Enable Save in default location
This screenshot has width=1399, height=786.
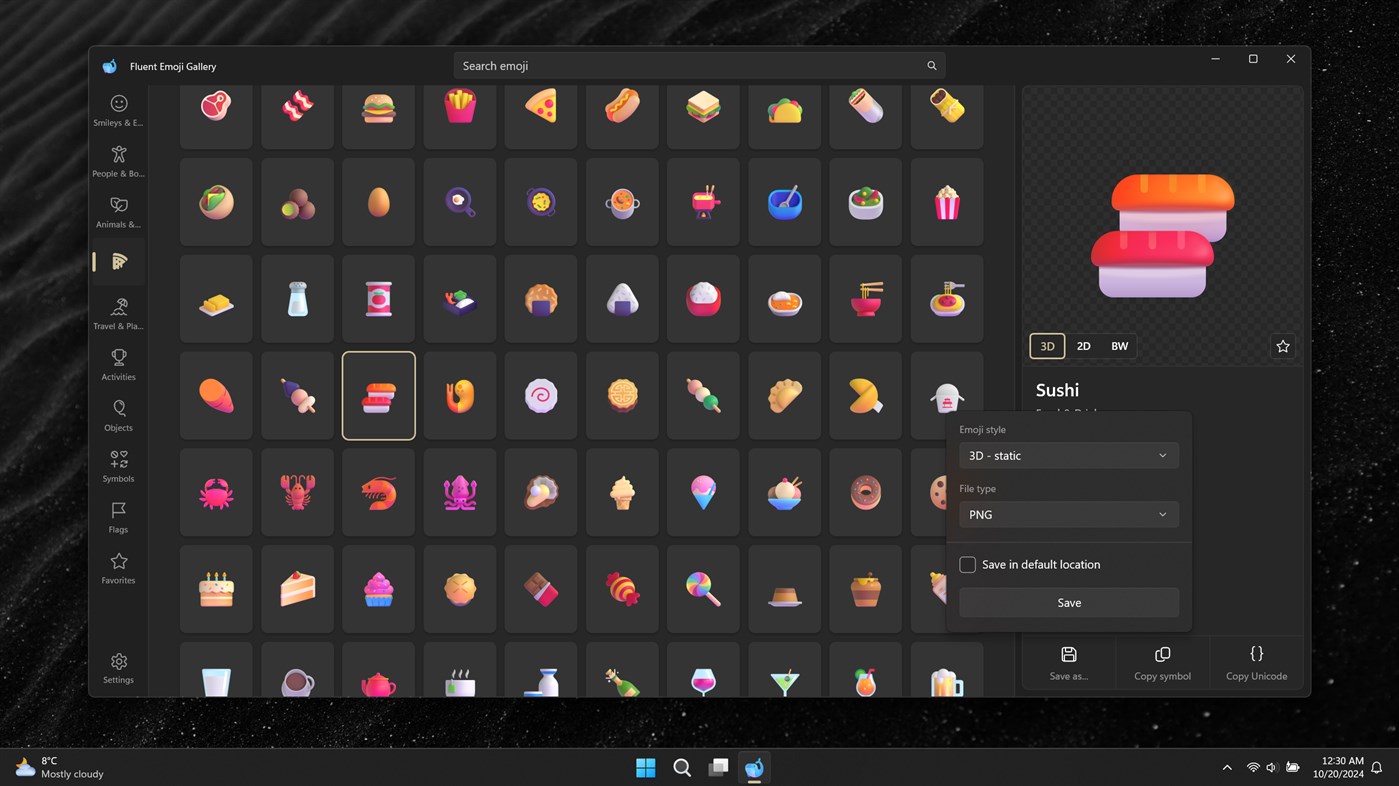coord(967,564)
